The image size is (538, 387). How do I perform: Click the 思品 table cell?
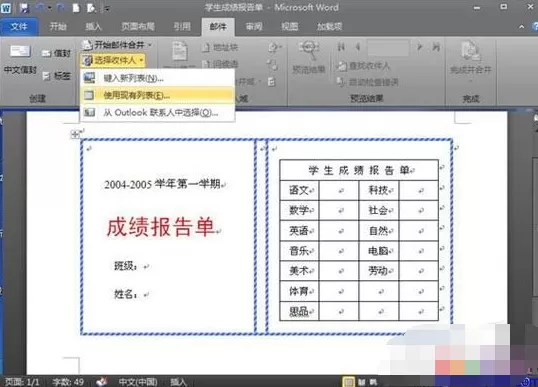(300, 311)
